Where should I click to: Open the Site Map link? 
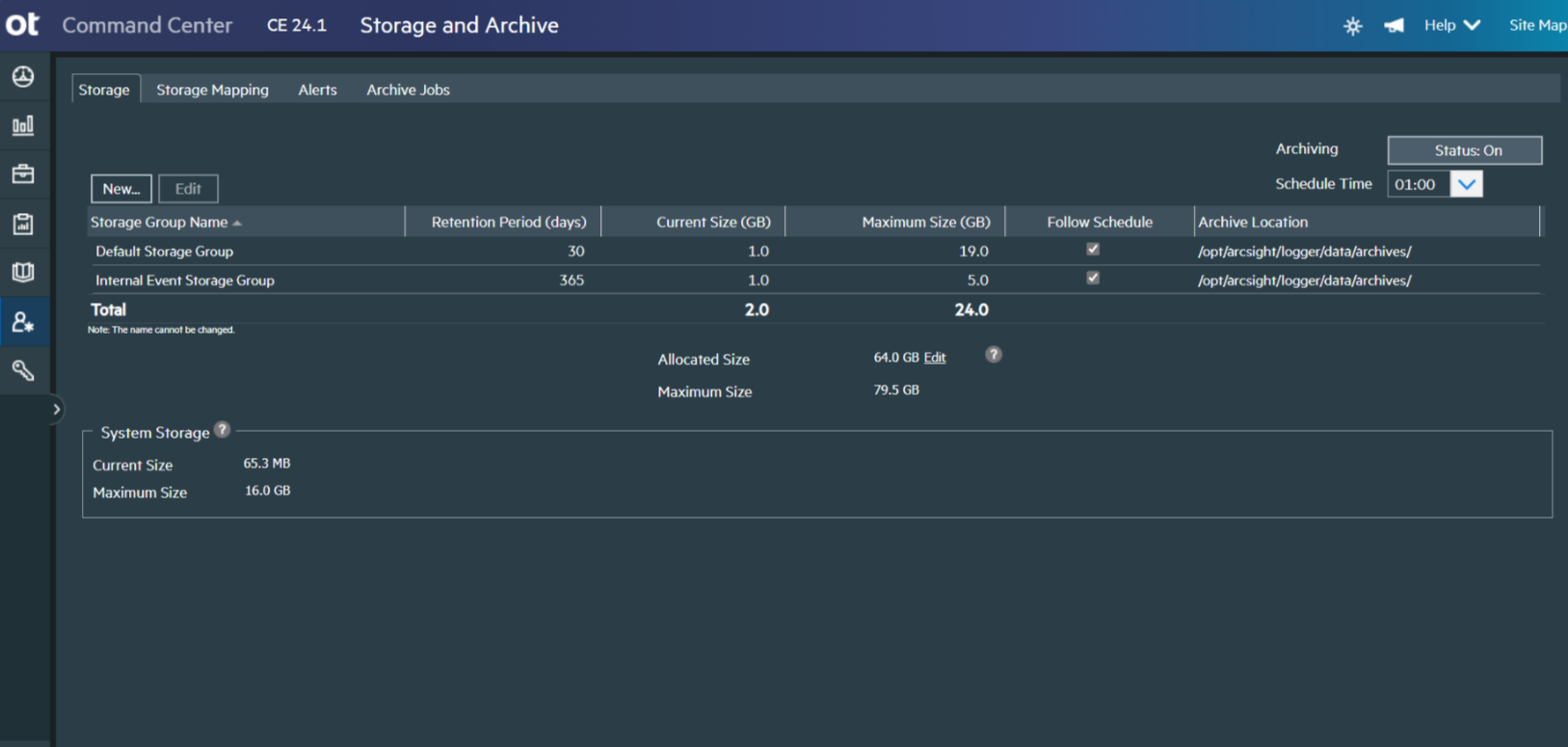1537,25
